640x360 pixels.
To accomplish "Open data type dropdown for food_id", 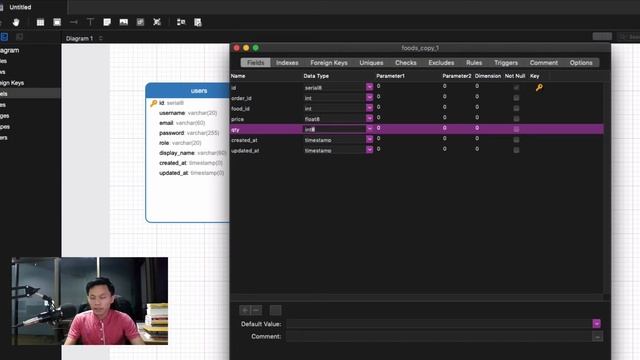I will 369,108.
